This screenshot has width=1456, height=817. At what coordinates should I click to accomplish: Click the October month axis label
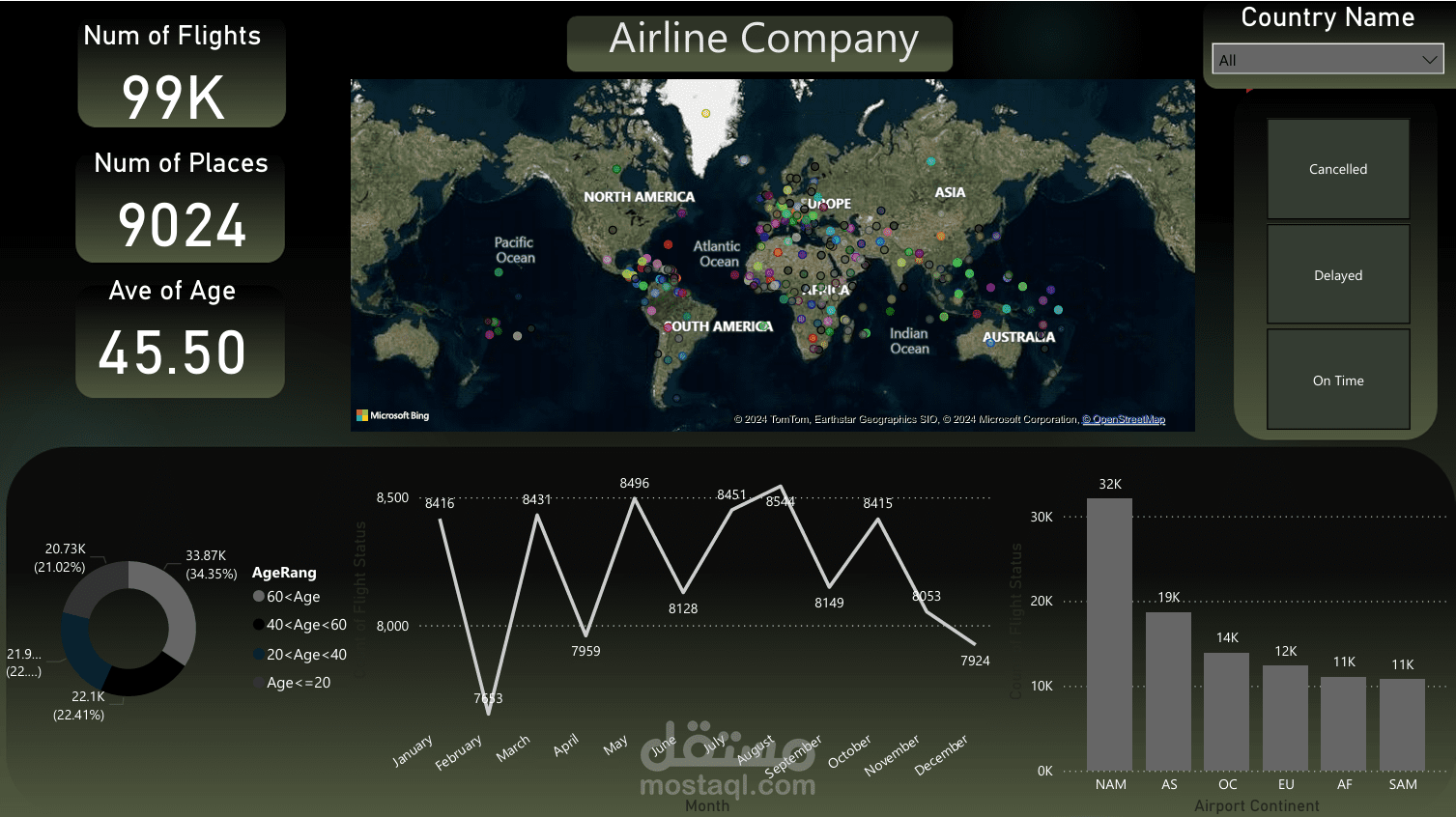pyautogui.click(x=849, y=751)
